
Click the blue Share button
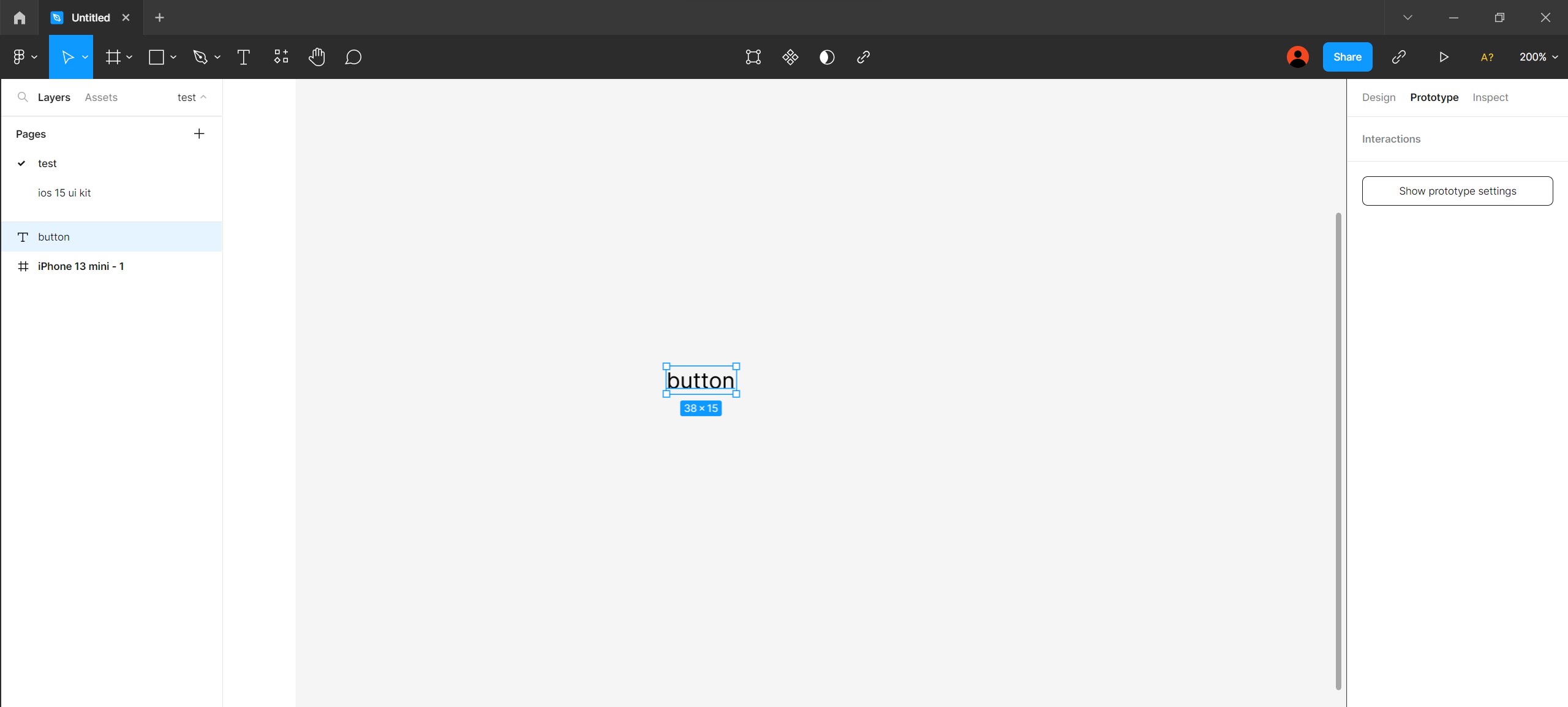point(1347,57)
